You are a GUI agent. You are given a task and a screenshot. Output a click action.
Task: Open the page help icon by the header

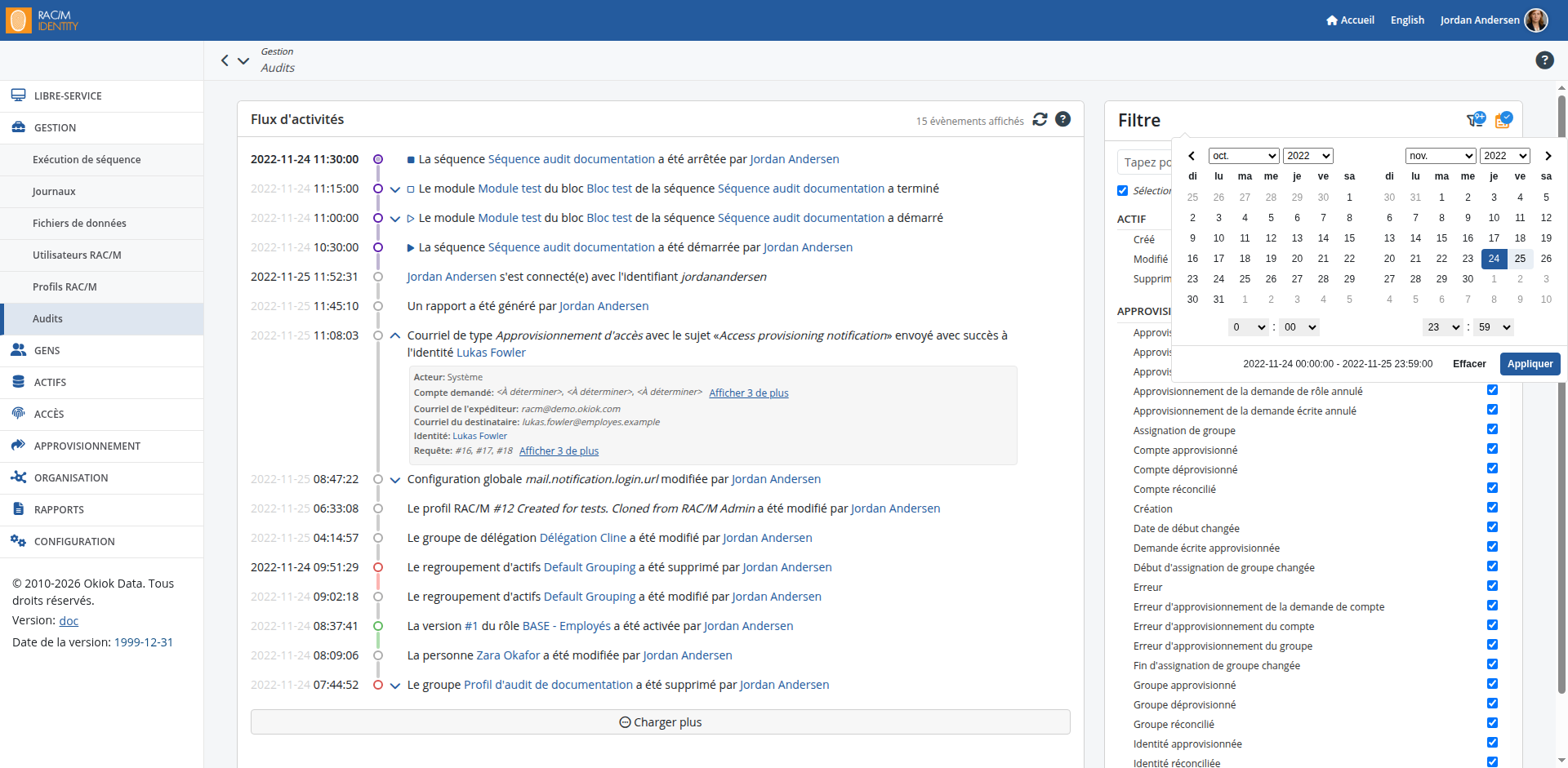1544,60
